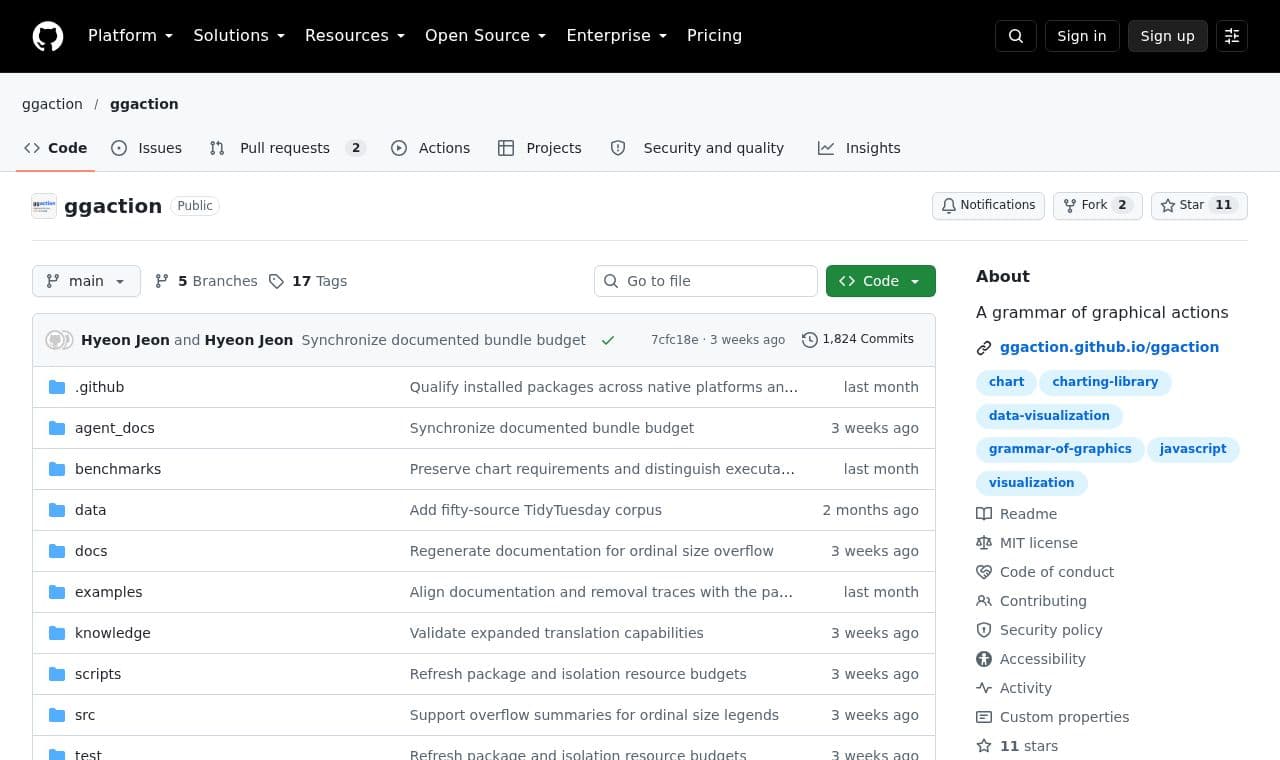
Task: Expand the Open Source menu
Action: 486,36
